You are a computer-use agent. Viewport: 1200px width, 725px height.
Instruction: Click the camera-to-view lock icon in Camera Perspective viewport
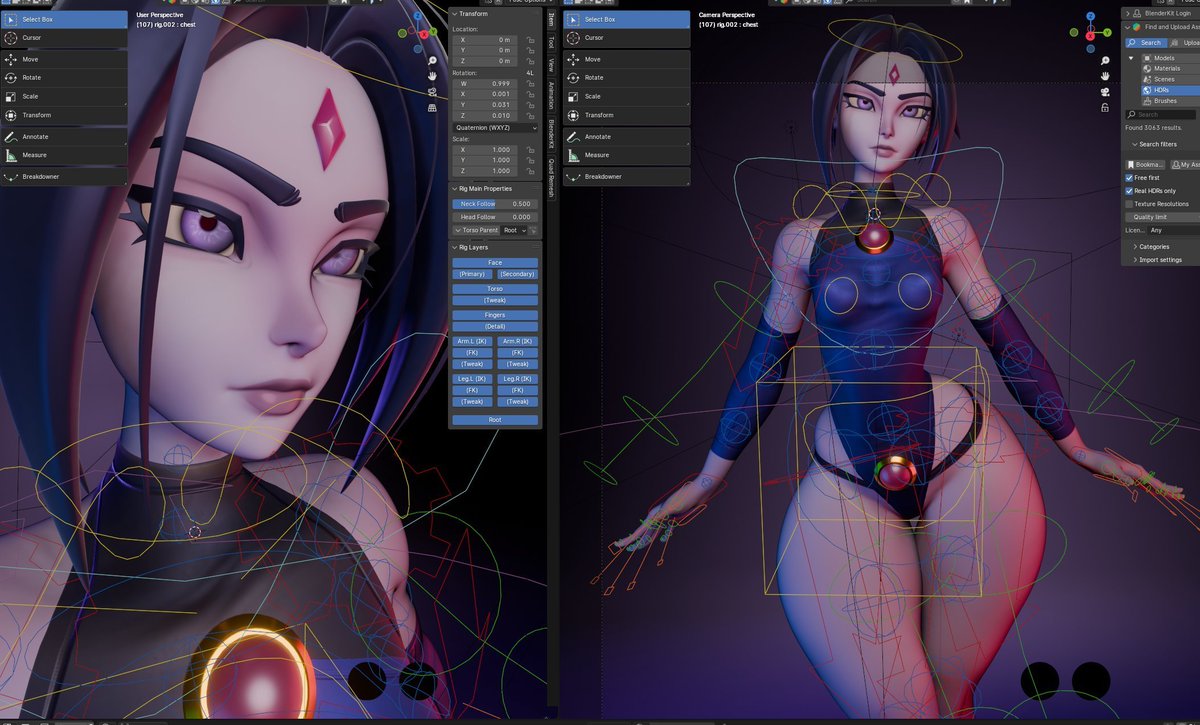[1105, 108]
